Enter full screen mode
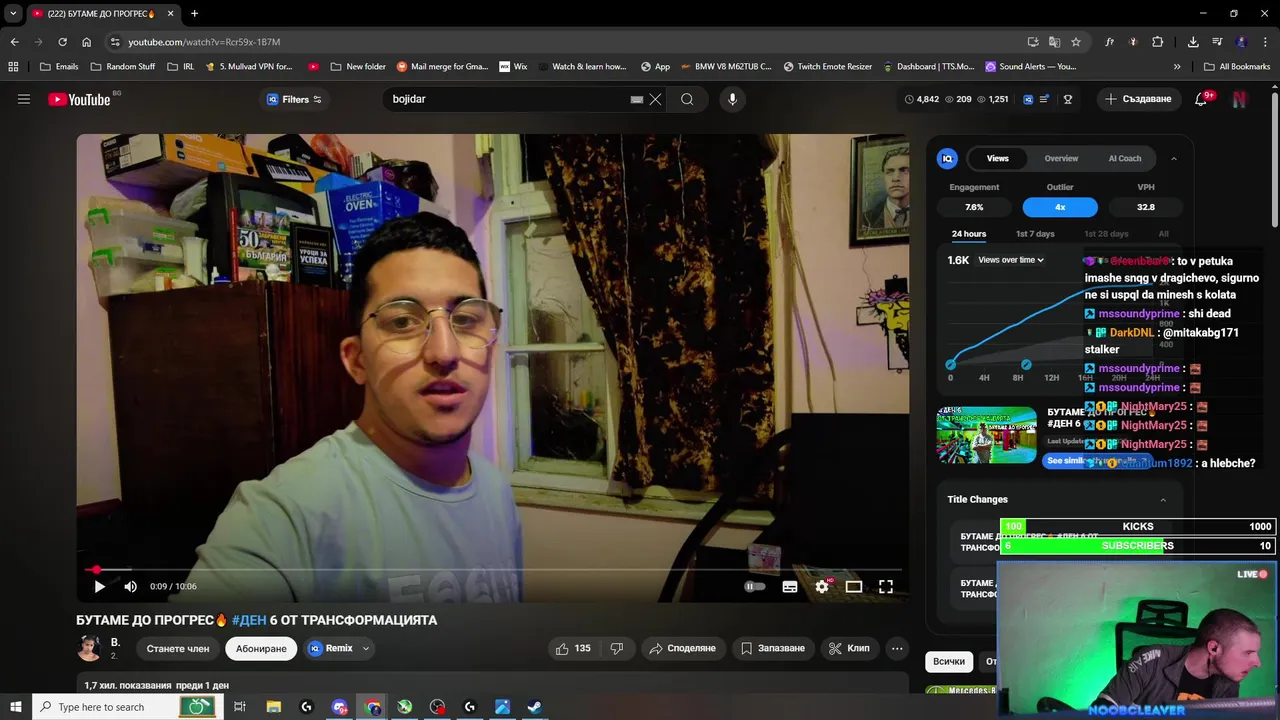 tap(886, 587)
